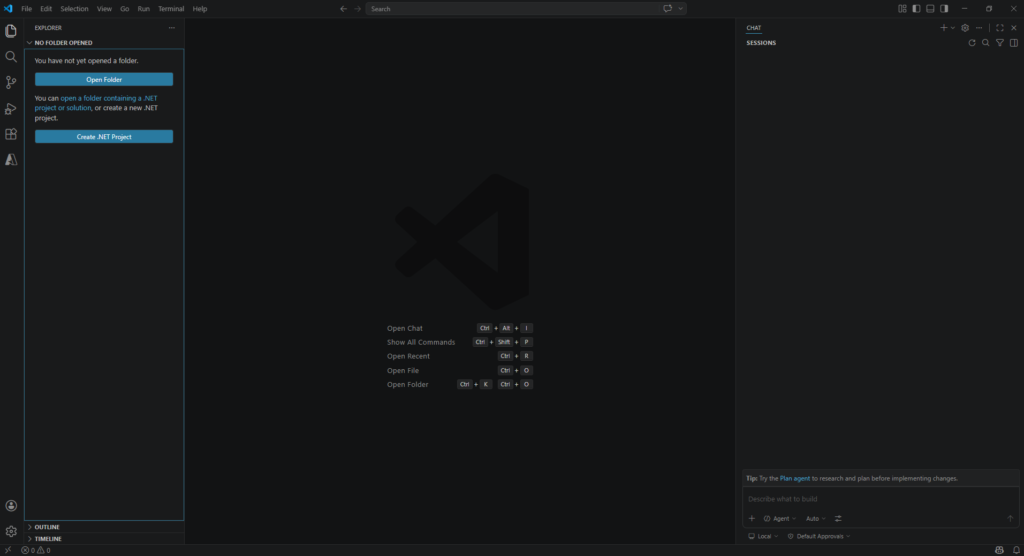Open new chat dropdown arrow beside plus
This screenshot has height=556, width=1024.
click(x=953, y=28)
